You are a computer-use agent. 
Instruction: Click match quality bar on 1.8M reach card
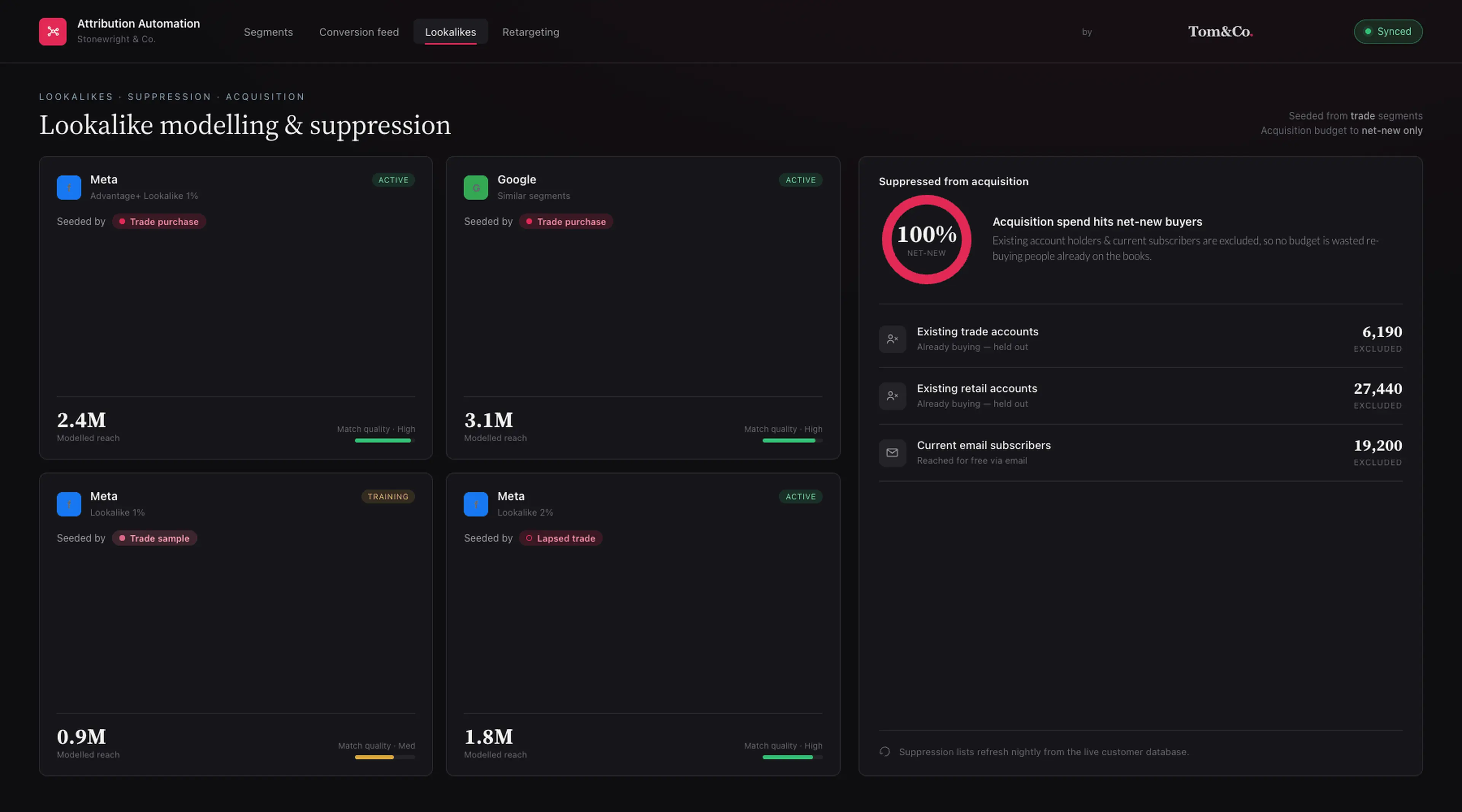tap(792, 757)
